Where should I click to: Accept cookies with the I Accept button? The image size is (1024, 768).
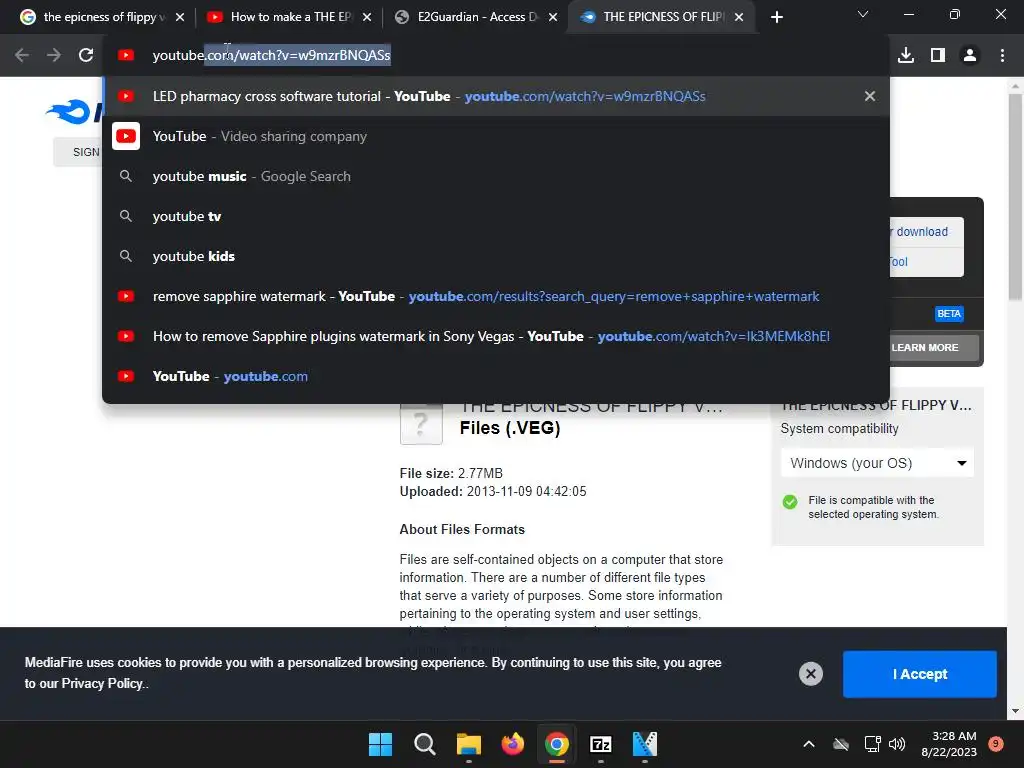[920, 674]
